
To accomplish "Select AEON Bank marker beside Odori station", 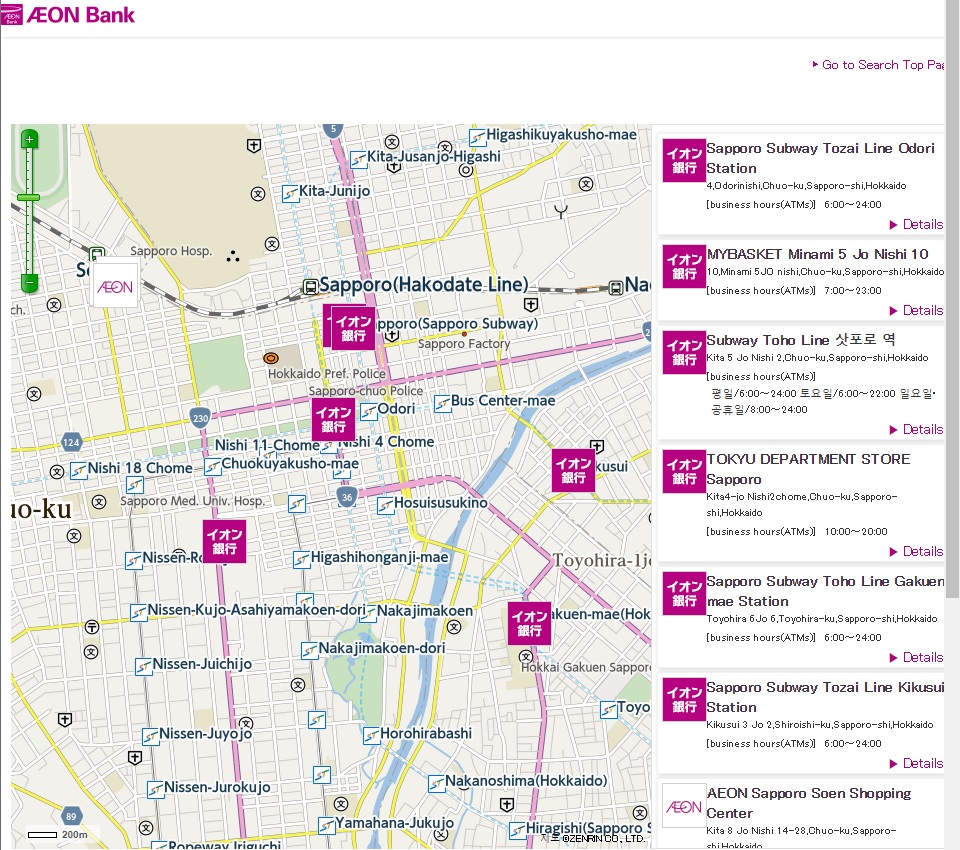I will pos(333,420).
